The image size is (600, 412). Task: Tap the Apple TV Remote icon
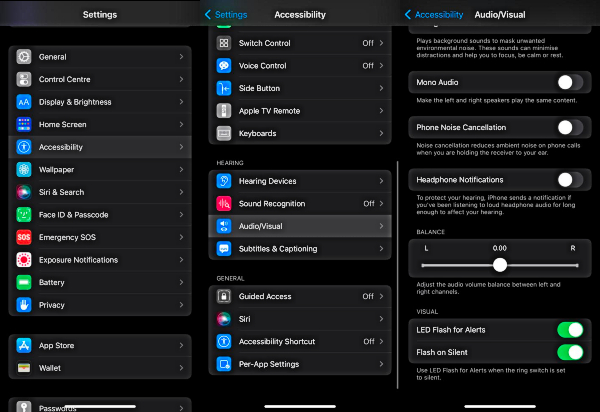click(224, 111)
